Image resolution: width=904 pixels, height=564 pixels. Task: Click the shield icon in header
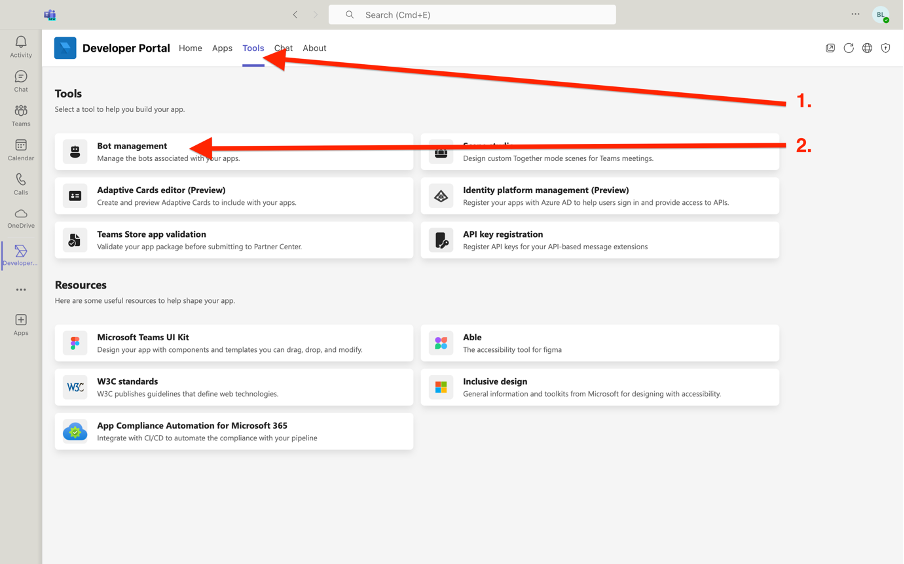pyautogui.click(x=886, y=48)
